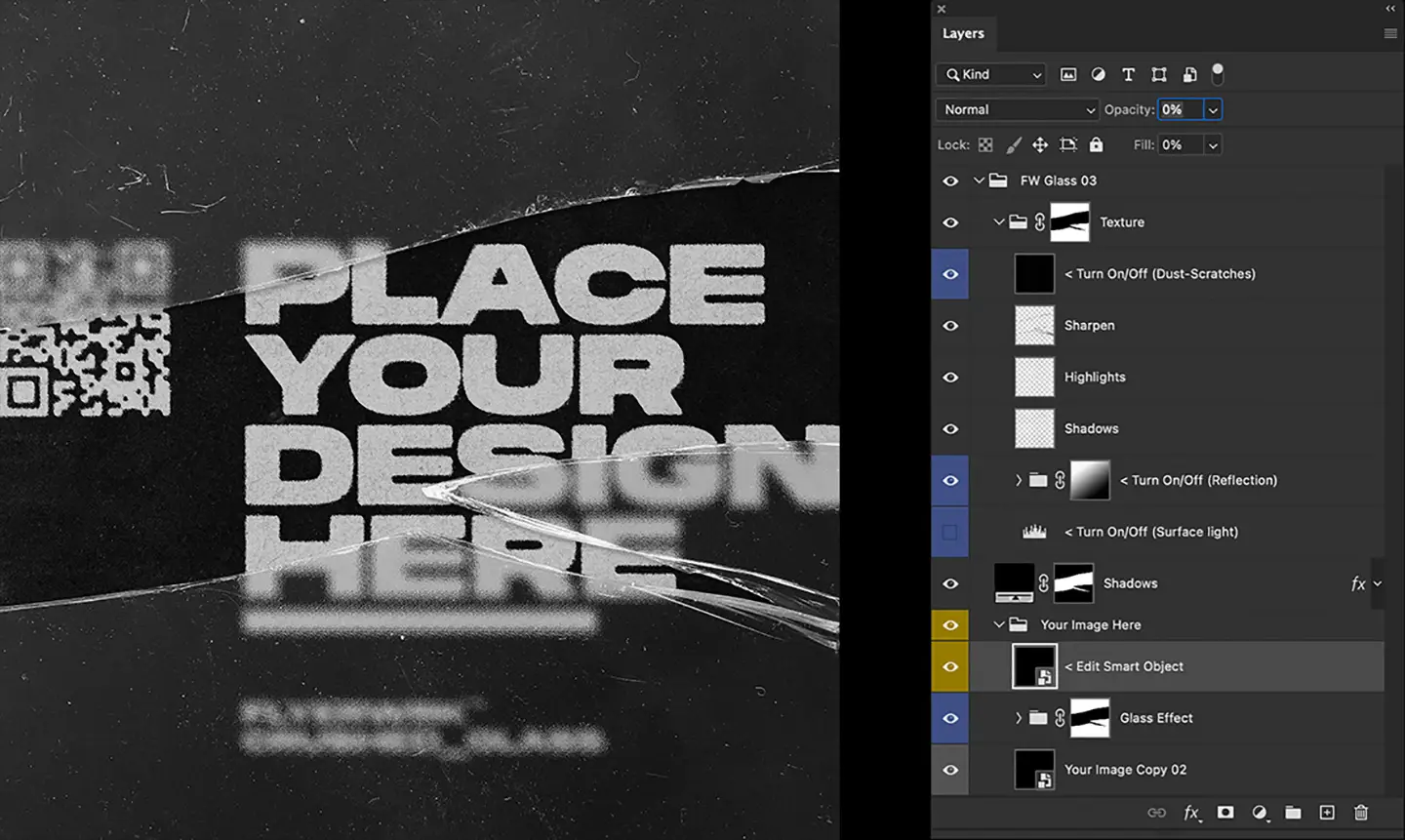Hide the Shadows fx layer row
This screenshot has height=840, width=1405.
pyautogui.click(x=950, y=583)
